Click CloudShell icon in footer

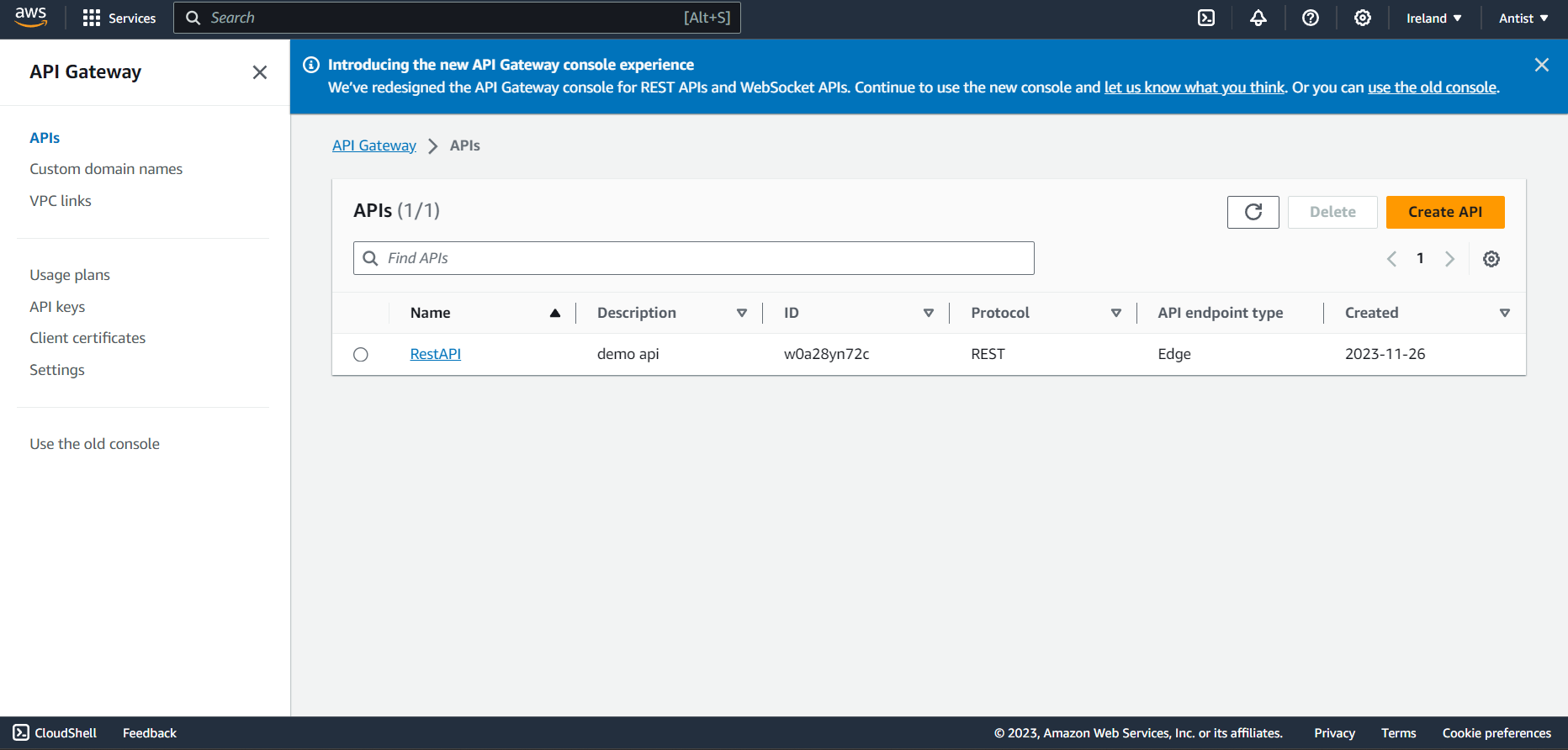[x=21, y=732]
